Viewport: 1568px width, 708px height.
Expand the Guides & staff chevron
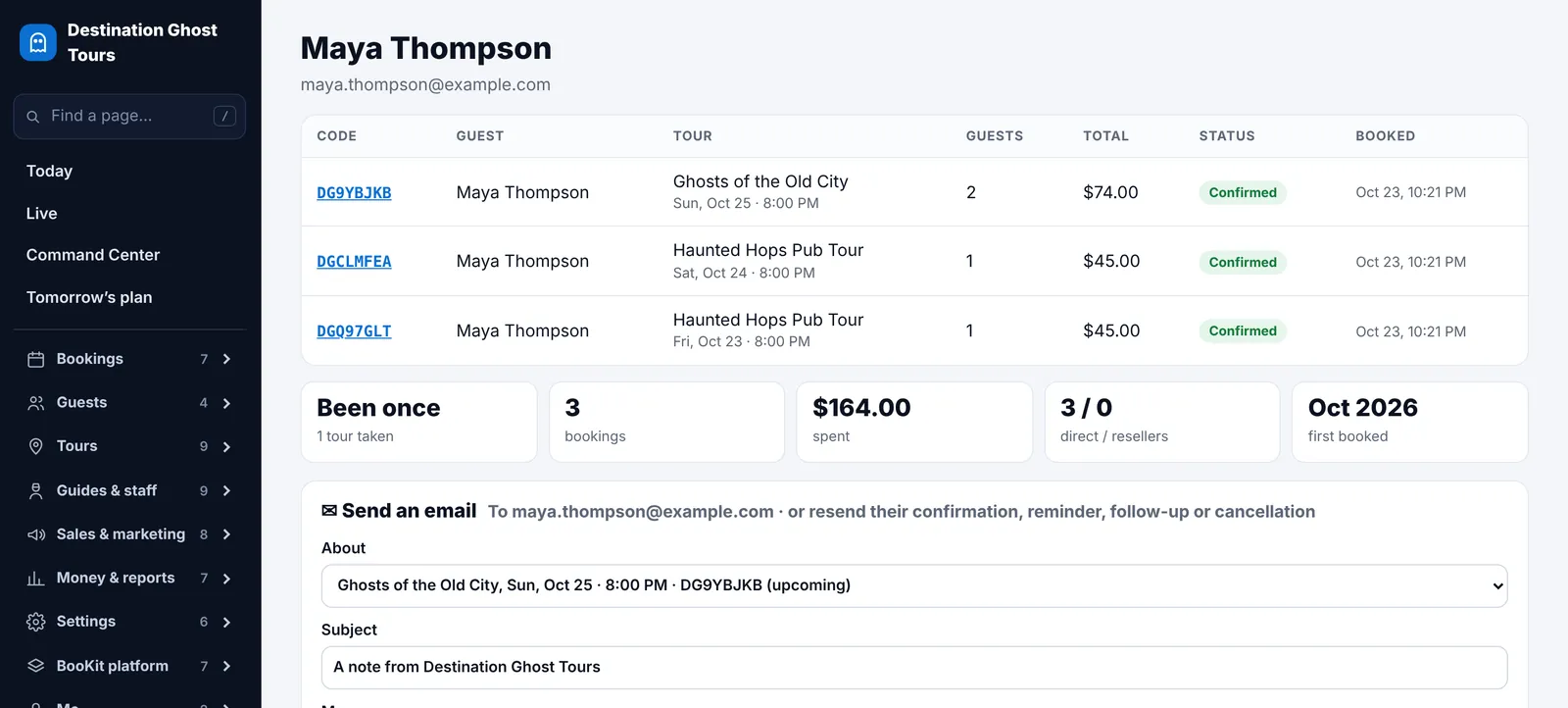(x=226, y=490)
